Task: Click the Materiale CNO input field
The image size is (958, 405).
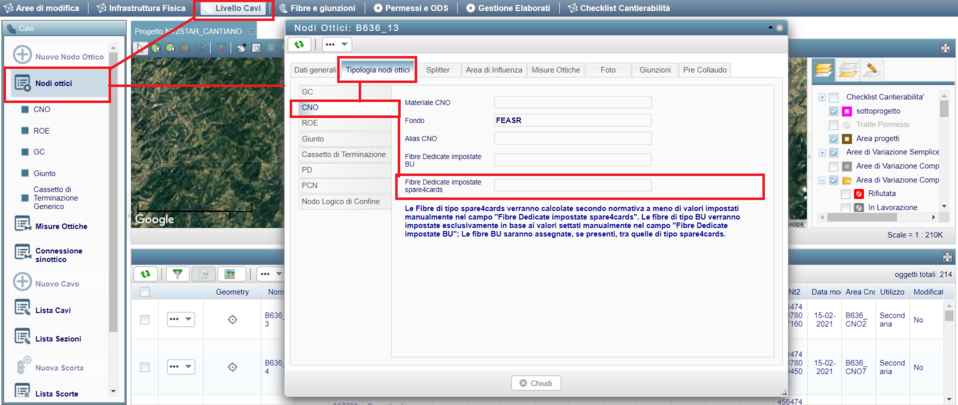Action: tap(572, 102)
